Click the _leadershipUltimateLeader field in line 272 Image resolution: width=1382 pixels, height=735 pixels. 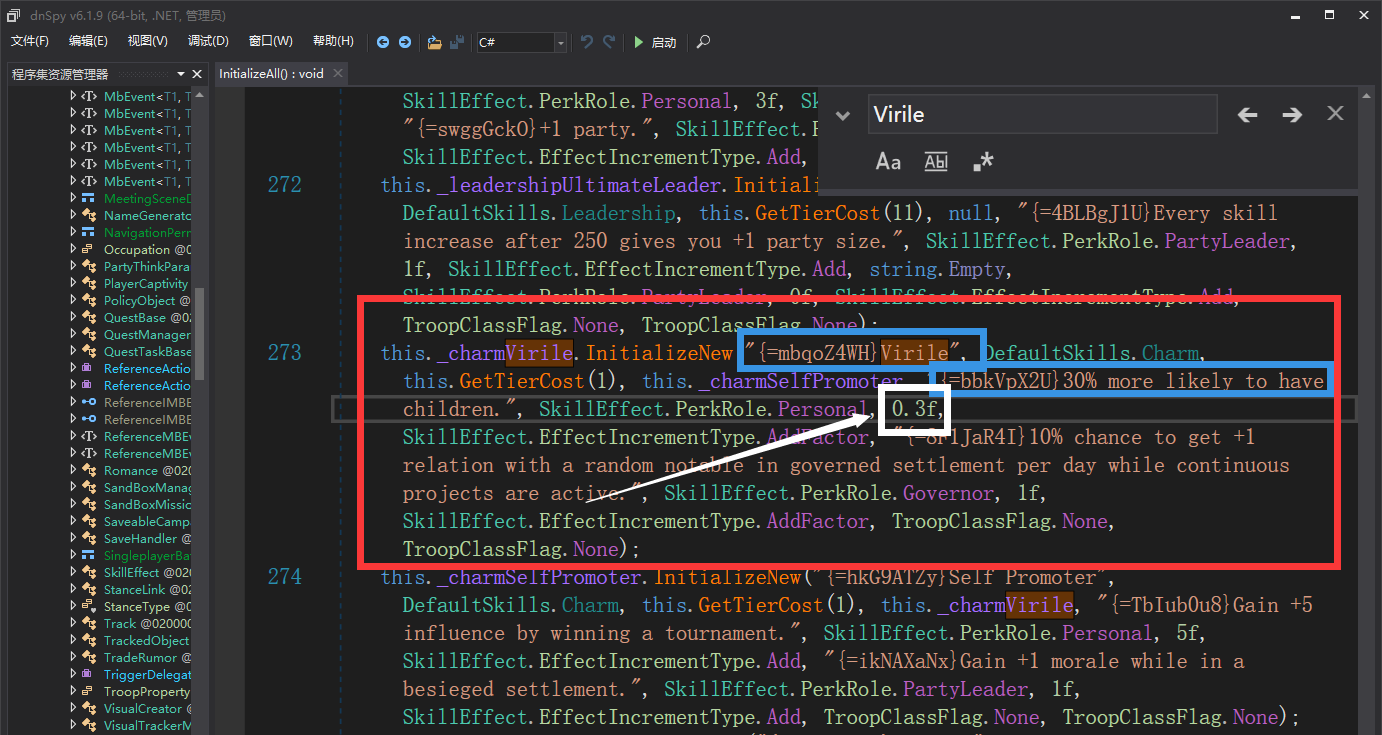(x=578, y=185)
